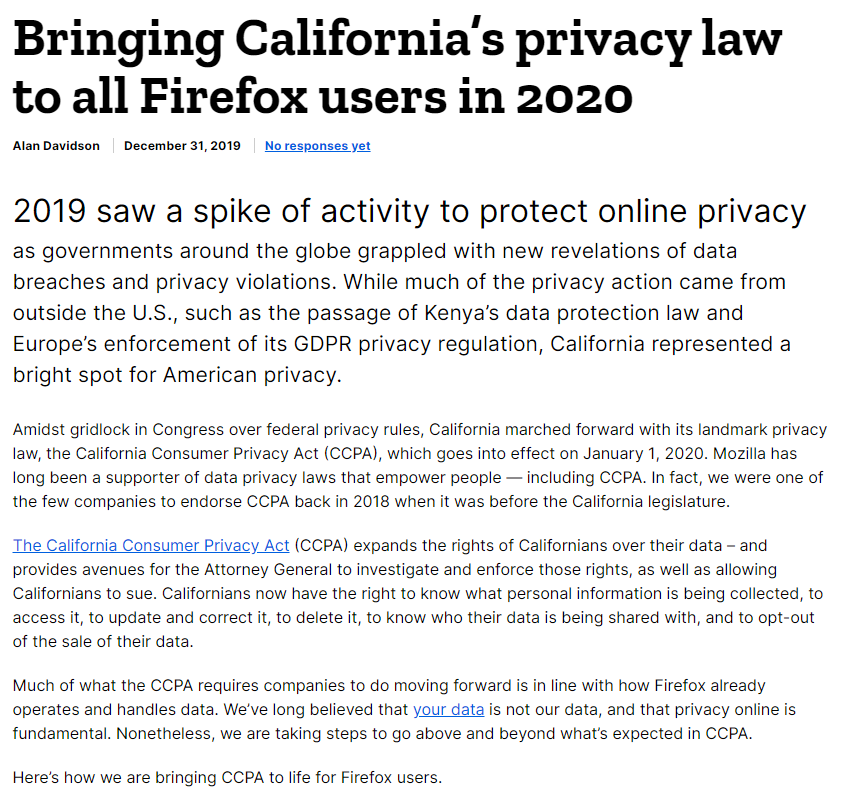The image size is (854, 796).
Task: Click the December 31, 2019 publish date
Action: (x=182, y=146)
